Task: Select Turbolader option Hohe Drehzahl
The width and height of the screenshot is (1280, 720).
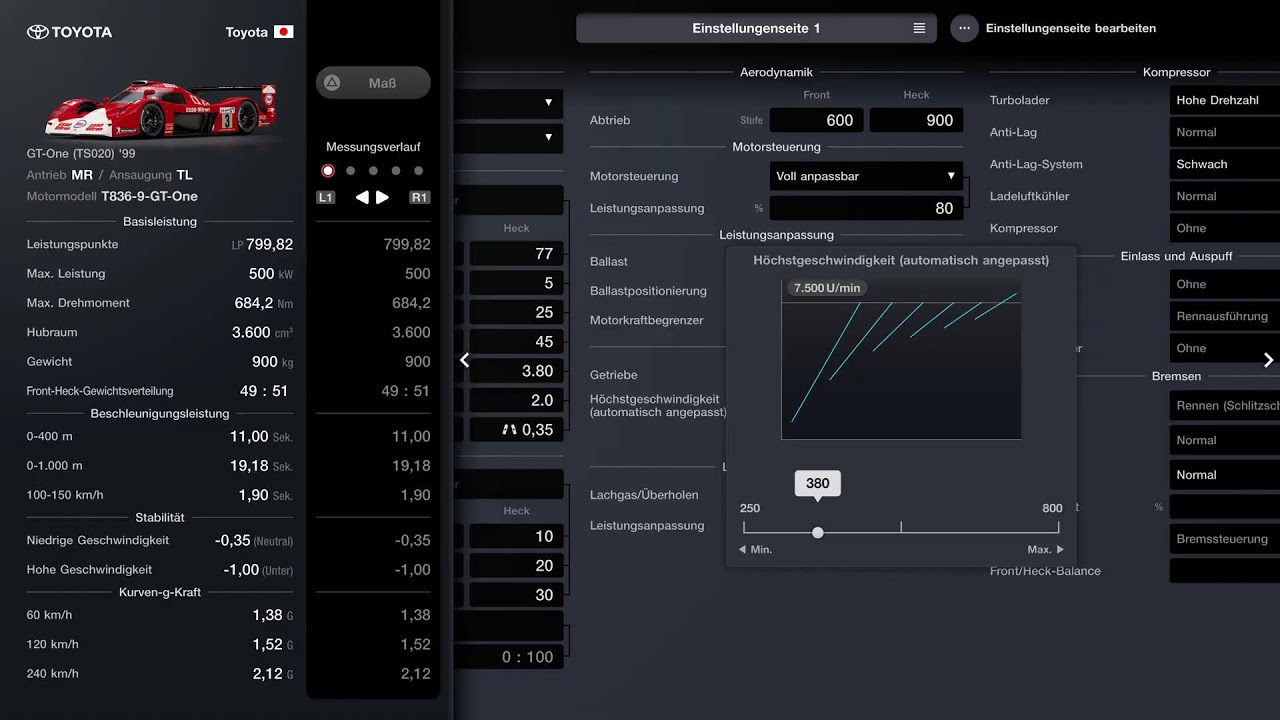Action: tap(1224, 100)
